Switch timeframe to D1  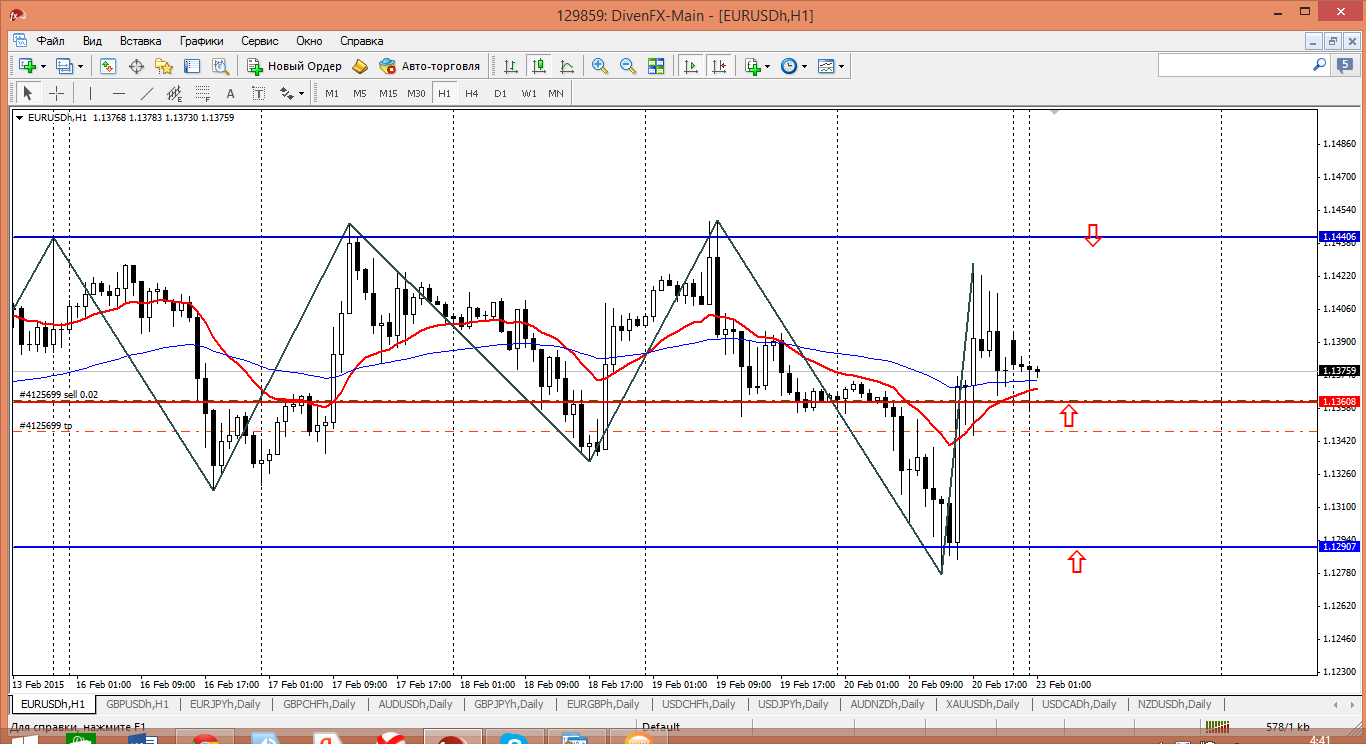pos(500,93)
